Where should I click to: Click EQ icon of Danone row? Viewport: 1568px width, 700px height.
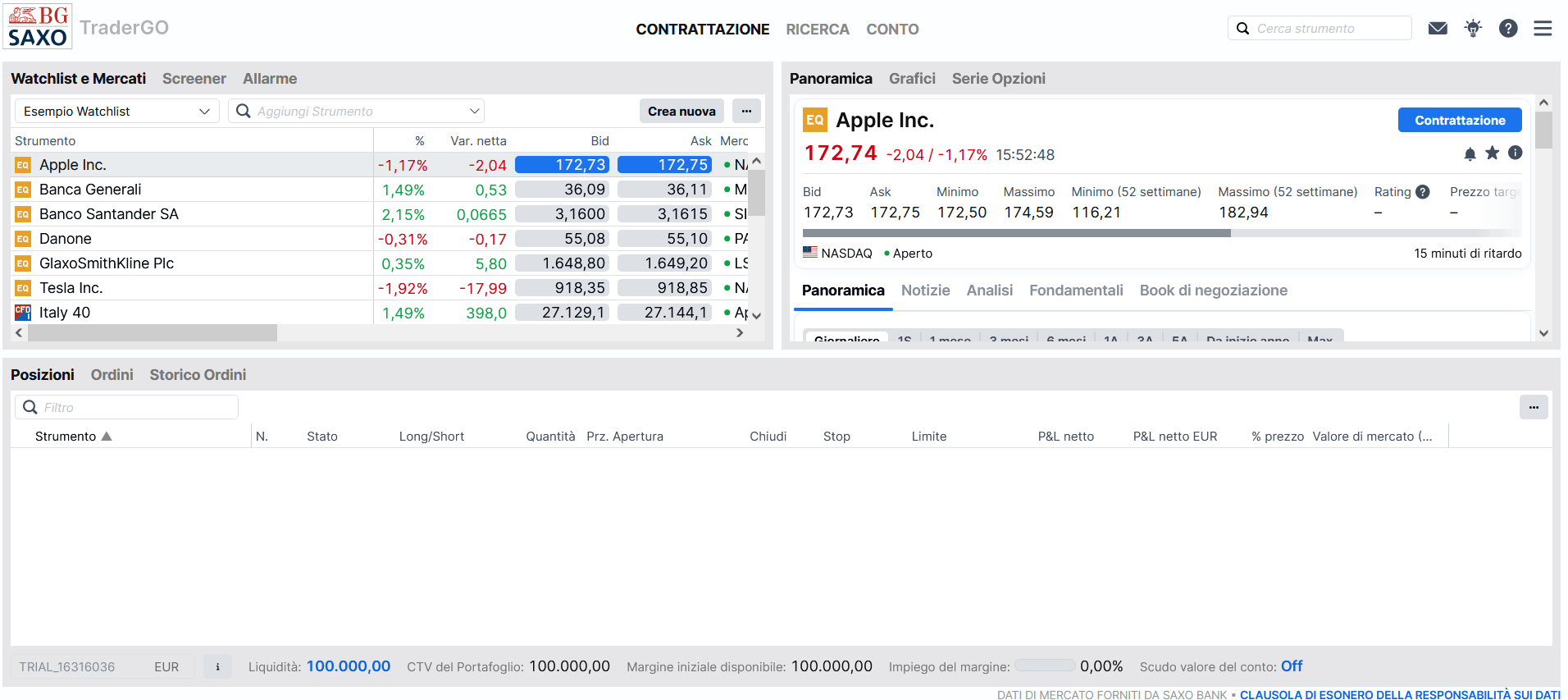(x=23, y=239)
